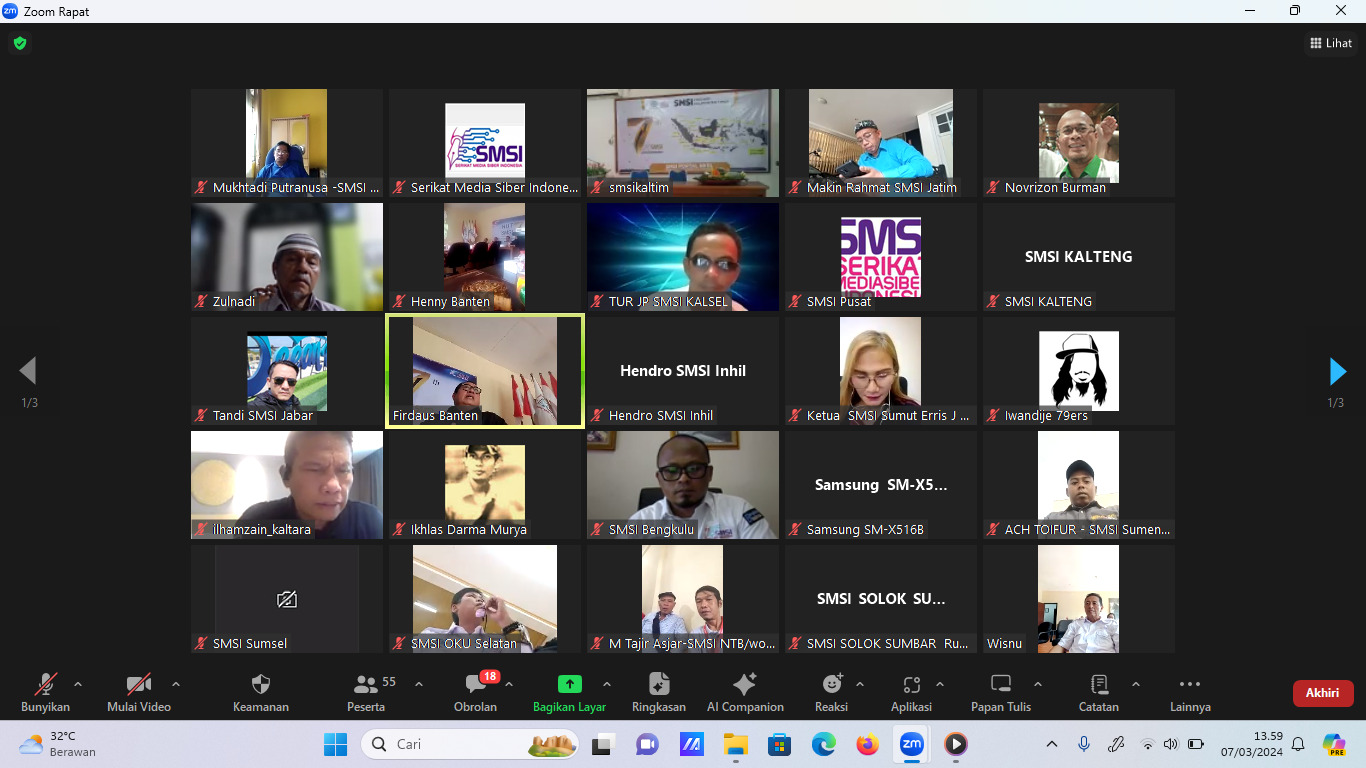
Task: Expand video options arrow beside Mulai Video
Action: pyautogui.click(x=176, y=685)
